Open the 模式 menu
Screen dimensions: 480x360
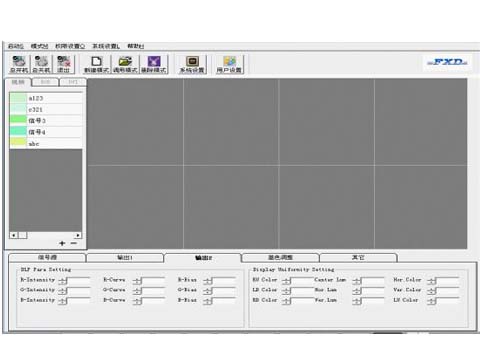pos(39,46)
